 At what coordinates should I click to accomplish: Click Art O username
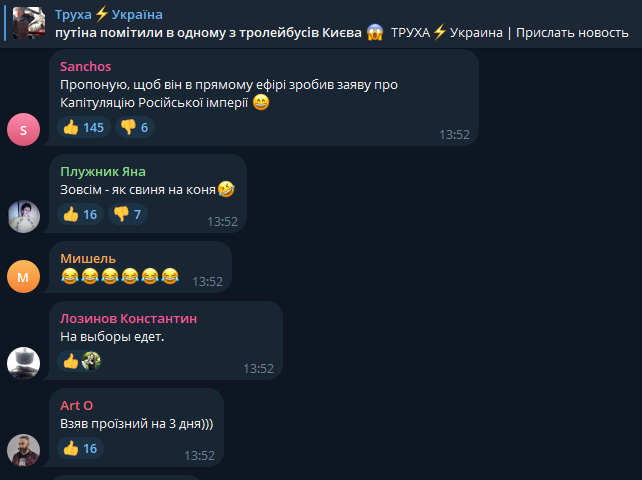click(x=77, y=405)
